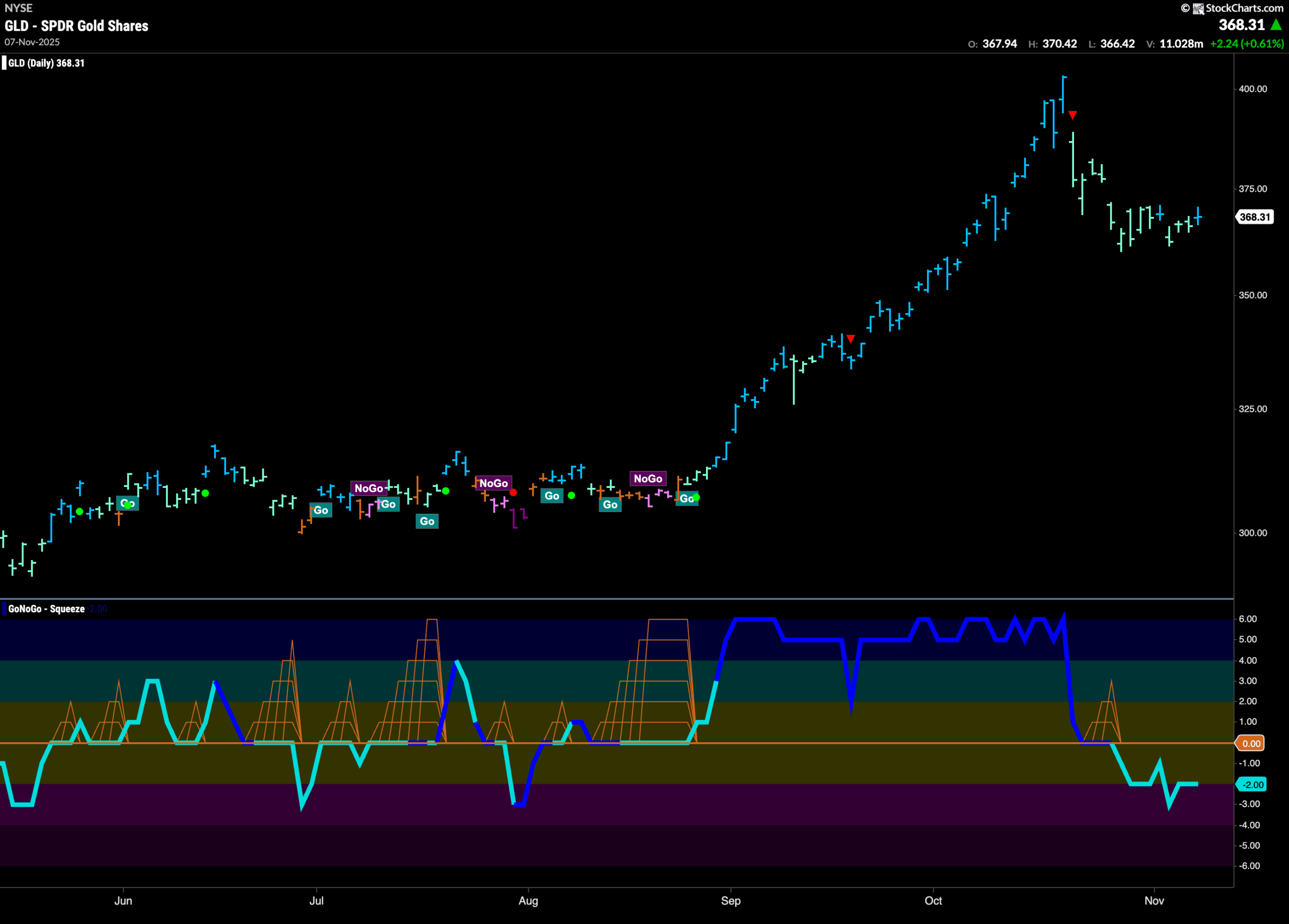Click the 375.00 price axis label
Viewport: 1289px width, 924px height.
click(x=1253, y=189)
